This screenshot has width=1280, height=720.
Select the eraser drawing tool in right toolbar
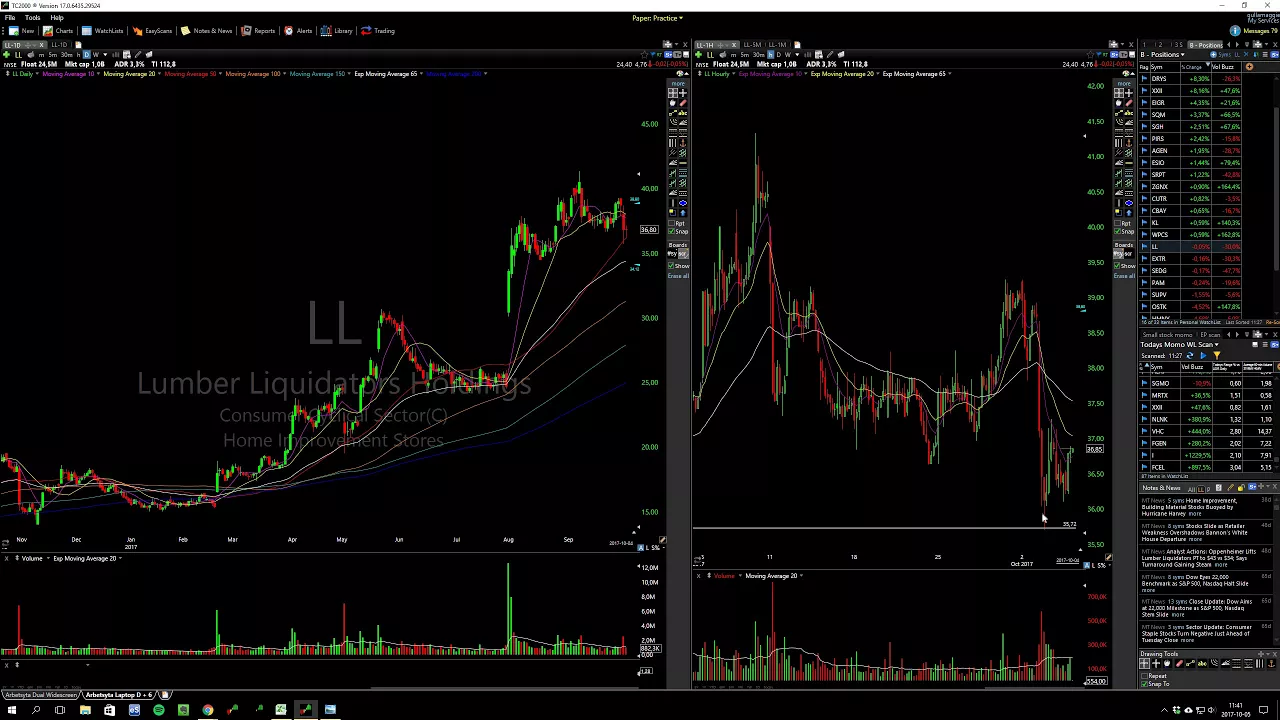[x=1129, y=103]
